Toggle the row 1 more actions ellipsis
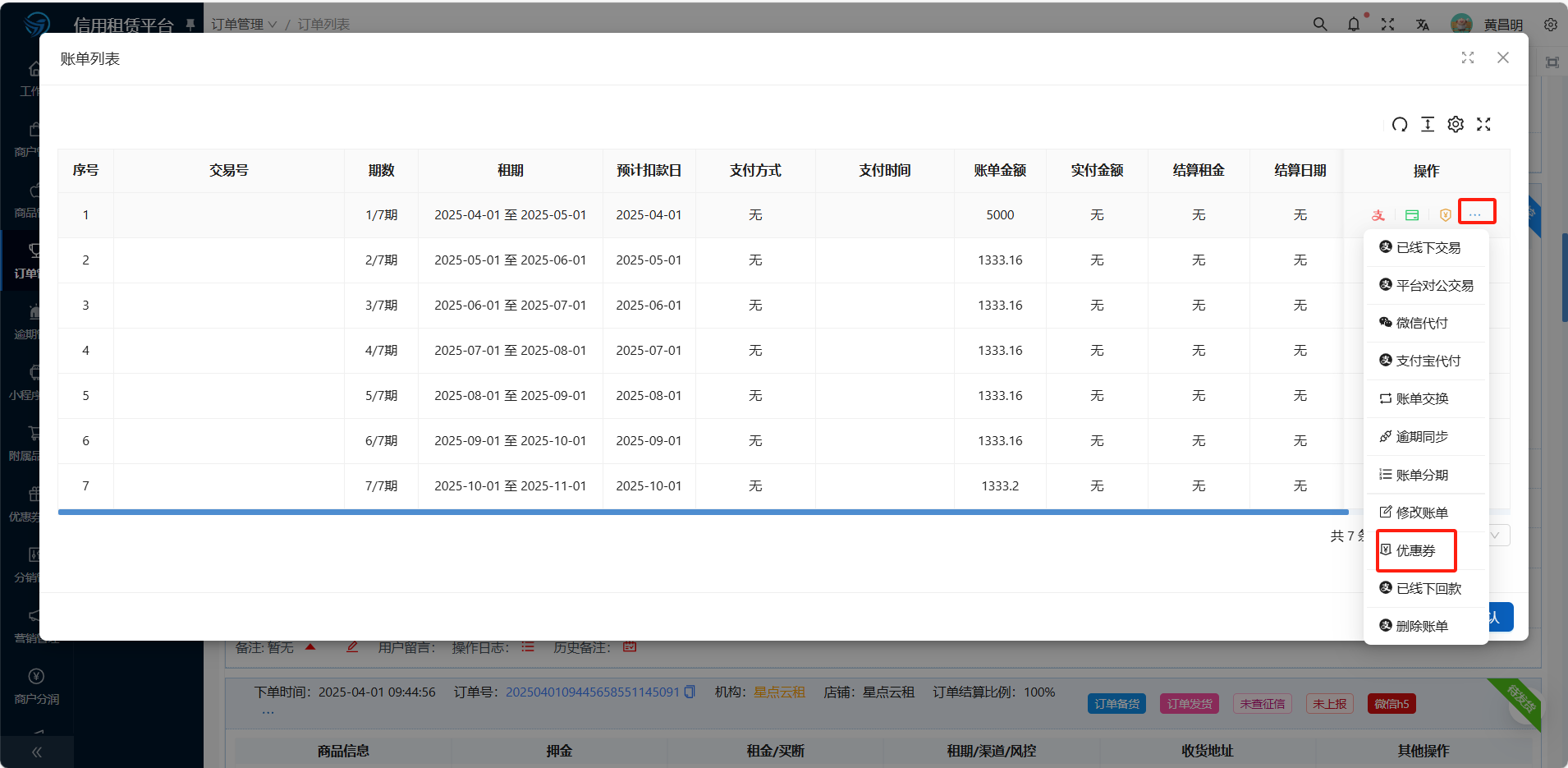Viewport: 1568px width, 768px height. point(1476,212)
